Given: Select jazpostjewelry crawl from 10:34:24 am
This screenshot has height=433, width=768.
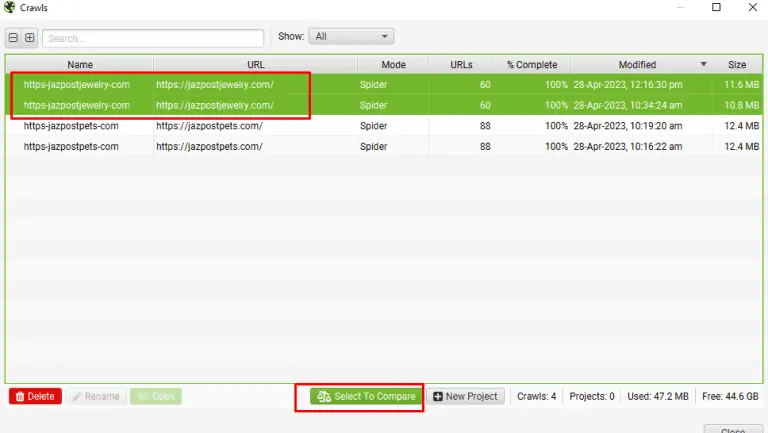Looking at the screenshot, I should point(384,105).
